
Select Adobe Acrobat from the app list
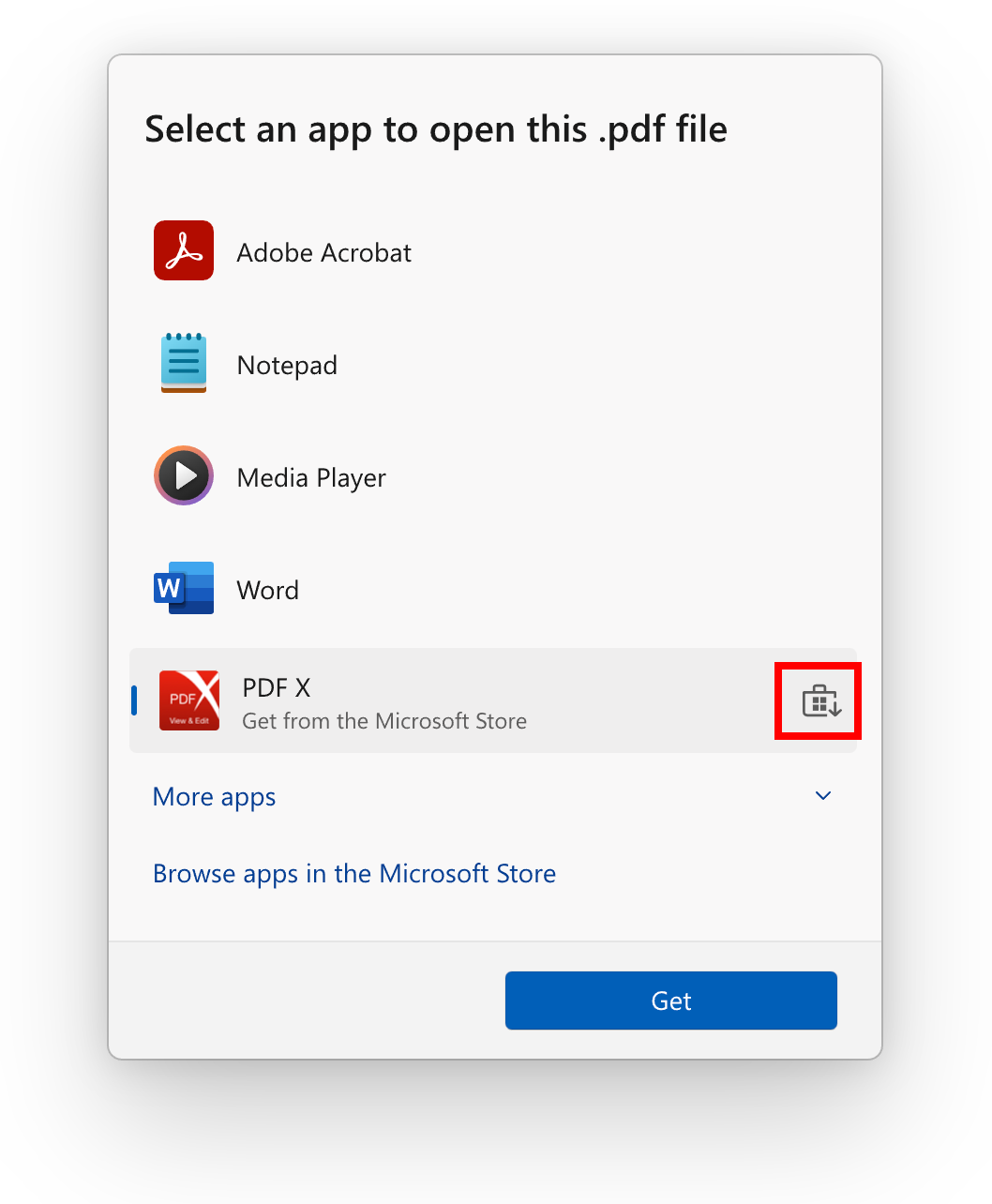[324, 252]
